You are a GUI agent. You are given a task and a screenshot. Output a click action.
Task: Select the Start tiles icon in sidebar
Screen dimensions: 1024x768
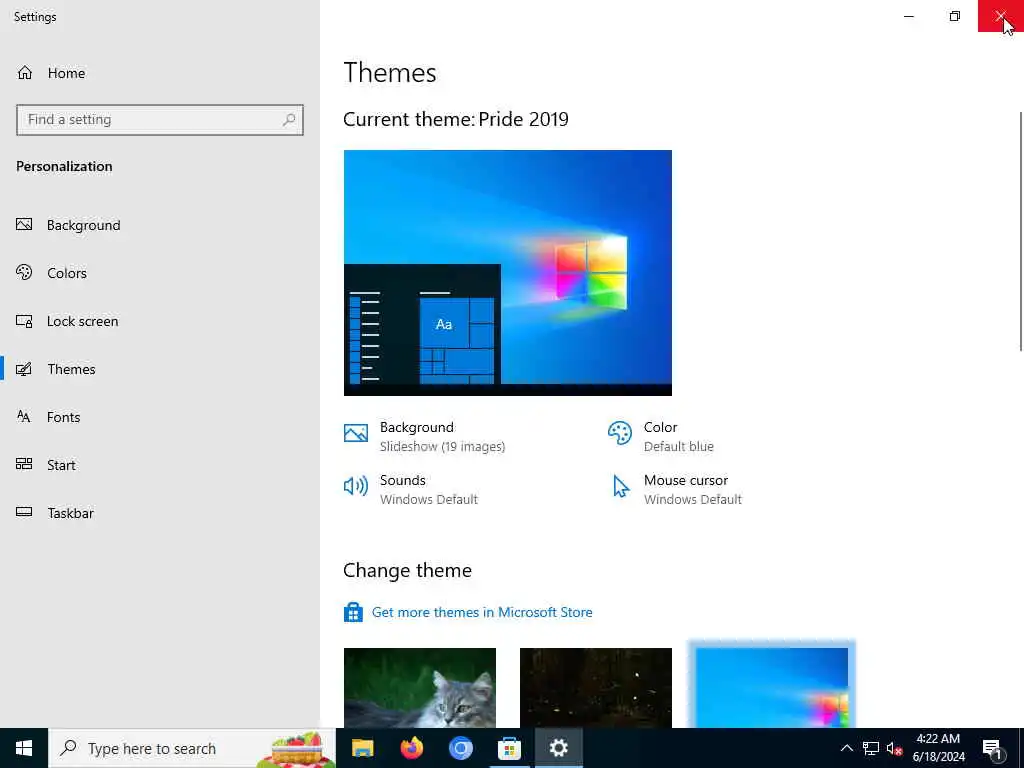click(24, 464)
